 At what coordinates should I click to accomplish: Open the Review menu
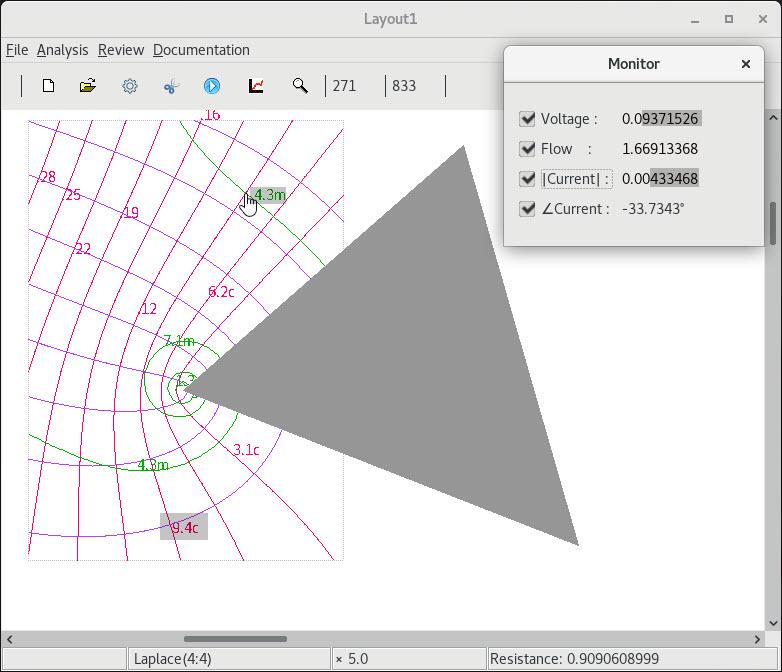[x=121, y=50]
